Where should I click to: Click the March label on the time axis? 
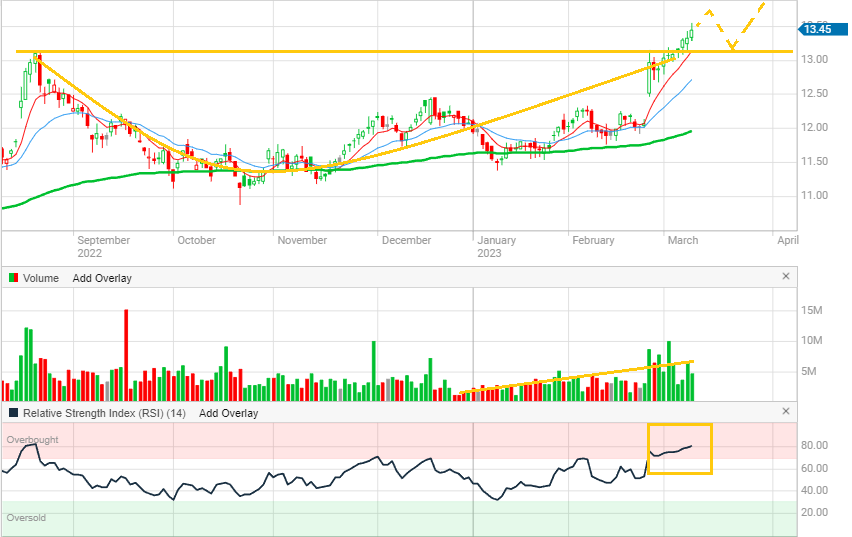click(x=683, y=240)
